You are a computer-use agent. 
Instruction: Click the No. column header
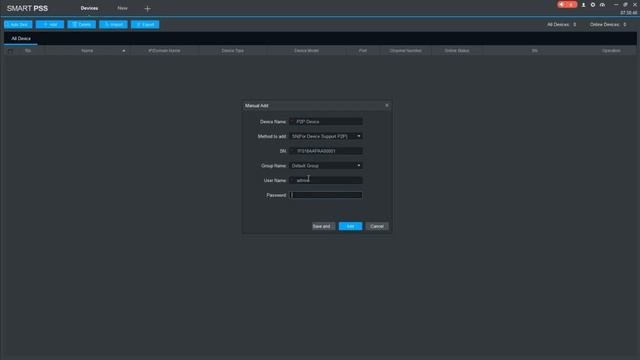(x=28, y=51)
